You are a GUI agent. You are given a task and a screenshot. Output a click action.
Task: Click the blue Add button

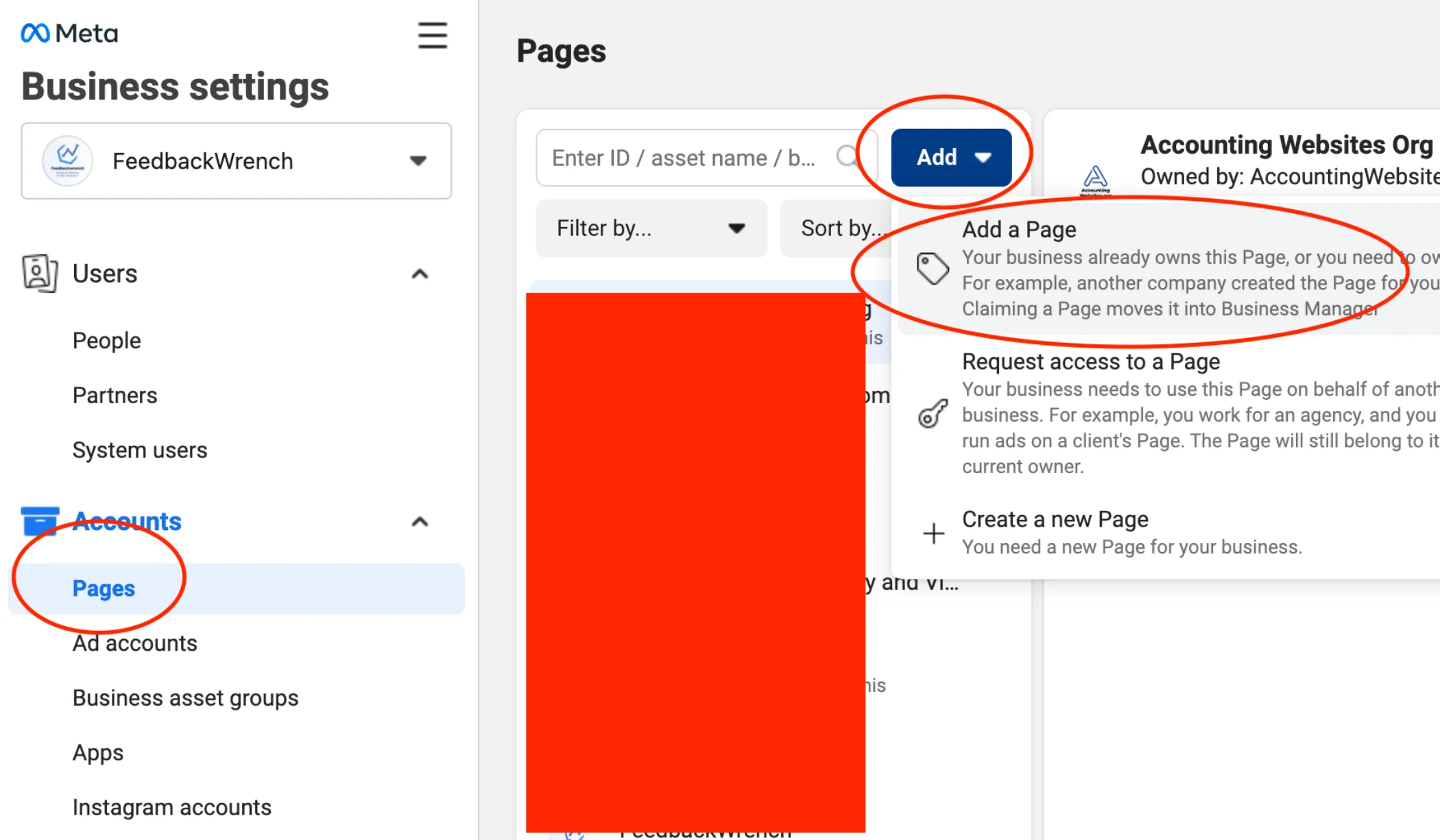pyautogui.click(x=950, y=158)
